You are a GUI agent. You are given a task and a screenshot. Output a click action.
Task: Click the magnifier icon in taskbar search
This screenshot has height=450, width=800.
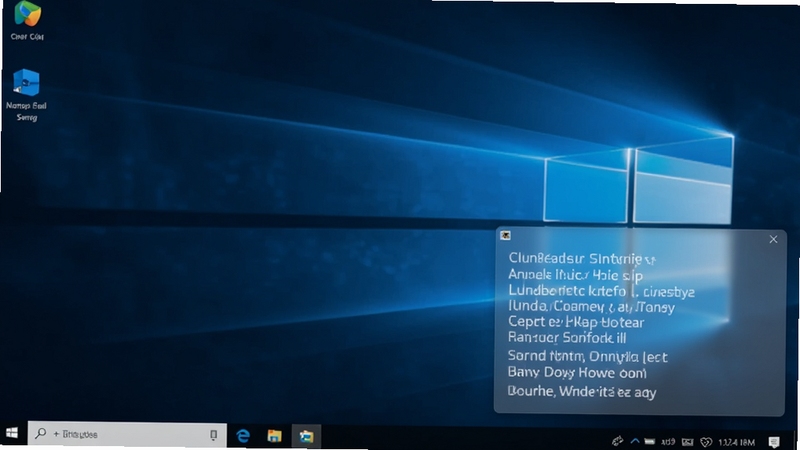40,434
